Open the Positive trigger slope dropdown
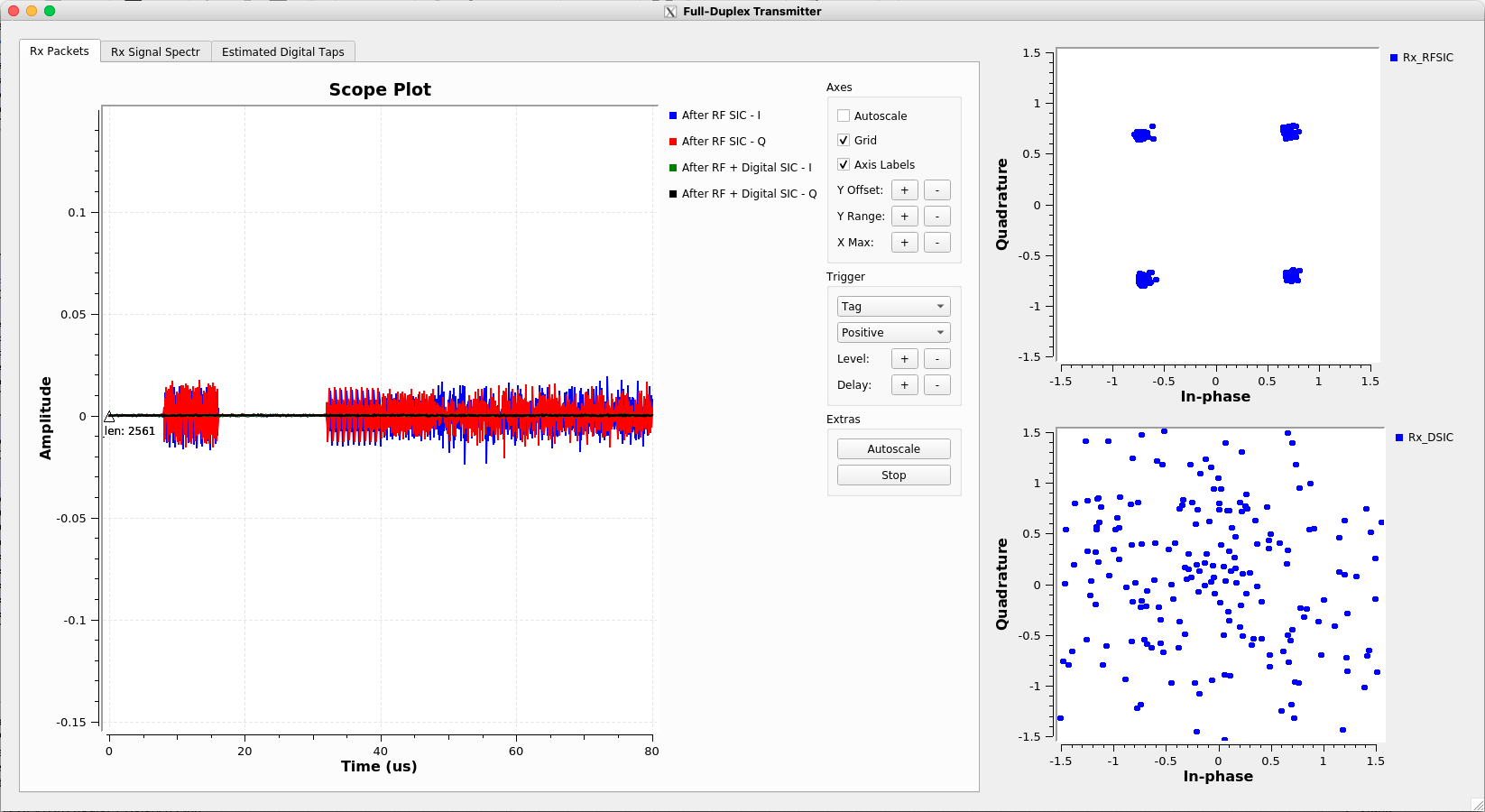Screen dimensions: 1485x812 click(893, 333)
